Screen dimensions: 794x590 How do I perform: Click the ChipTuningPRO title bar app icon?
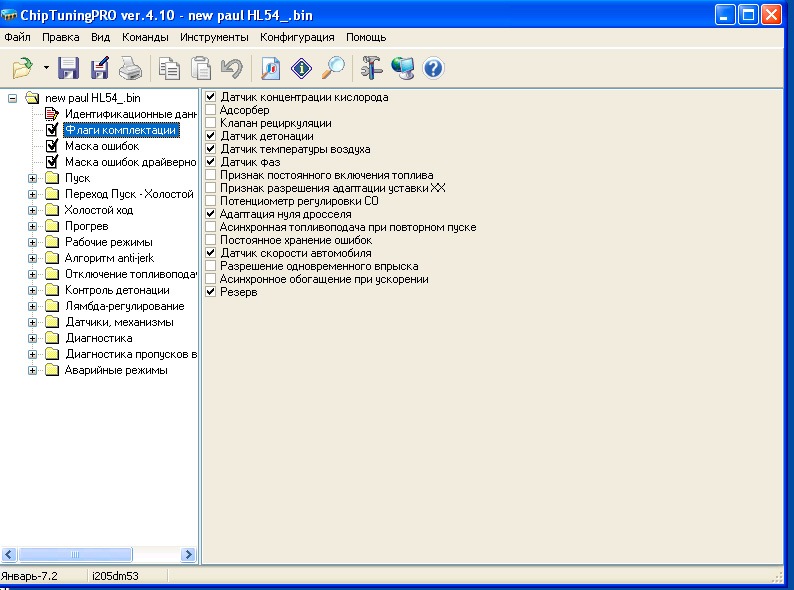pos(9,15)
